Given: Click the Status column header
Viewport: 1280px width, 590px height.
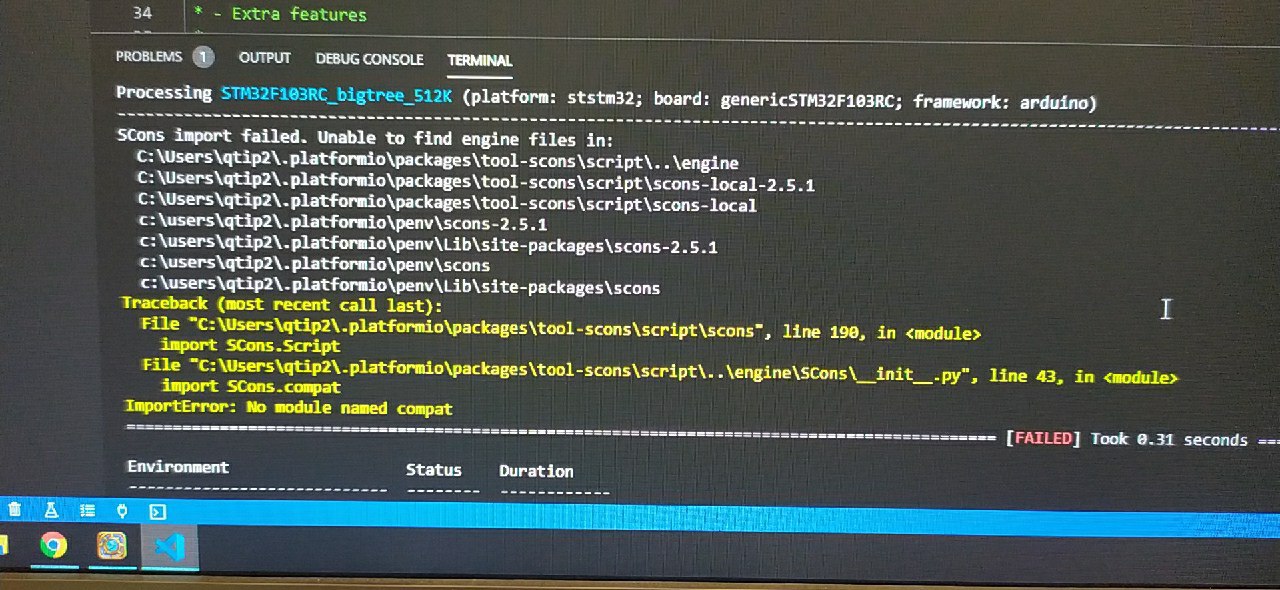Looking at the screenshot, I should [434, 470].
